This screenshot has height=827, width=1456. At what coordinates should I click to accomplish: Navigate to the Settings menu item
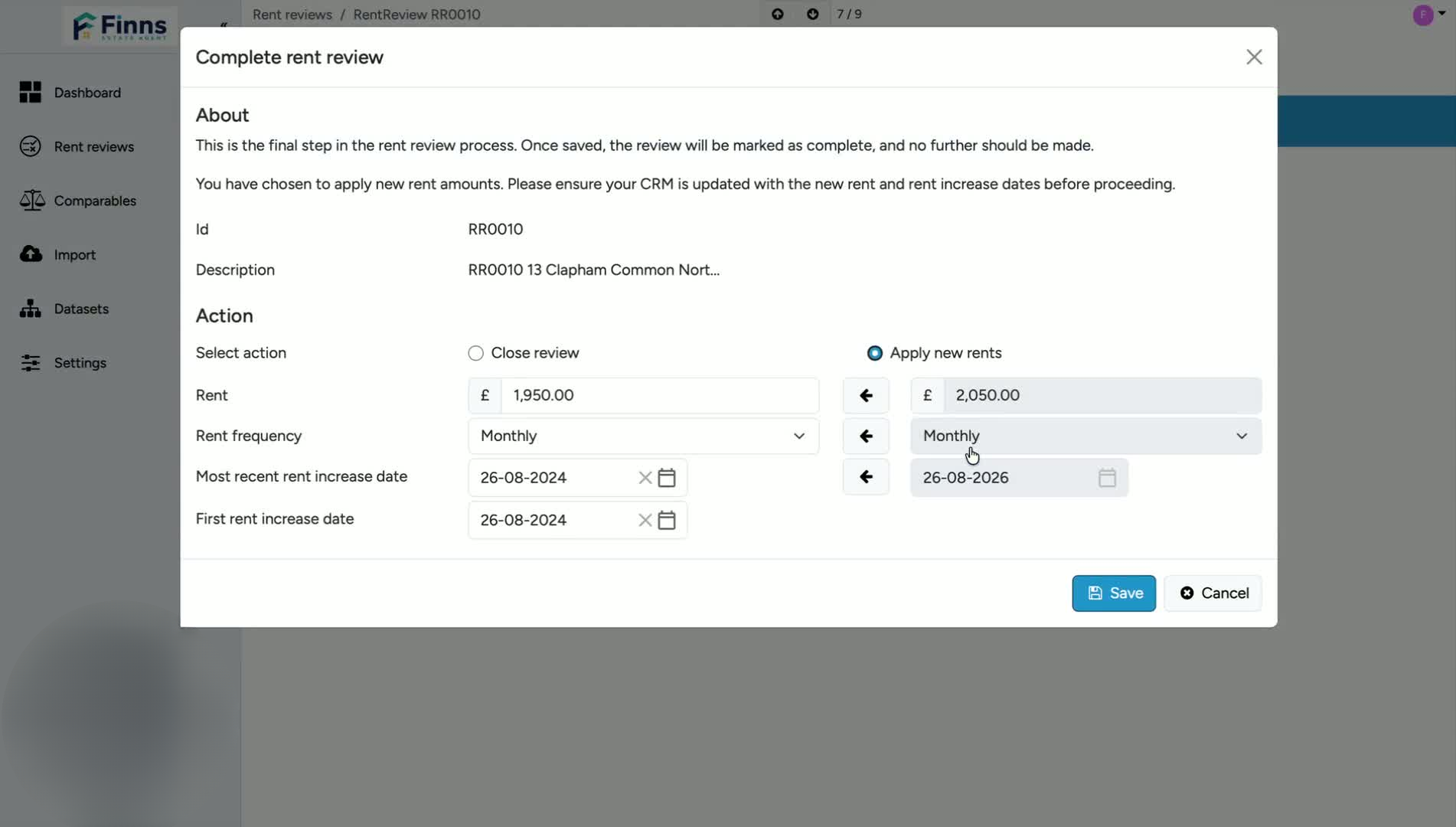pyautogui.click(x=80, y=363)
